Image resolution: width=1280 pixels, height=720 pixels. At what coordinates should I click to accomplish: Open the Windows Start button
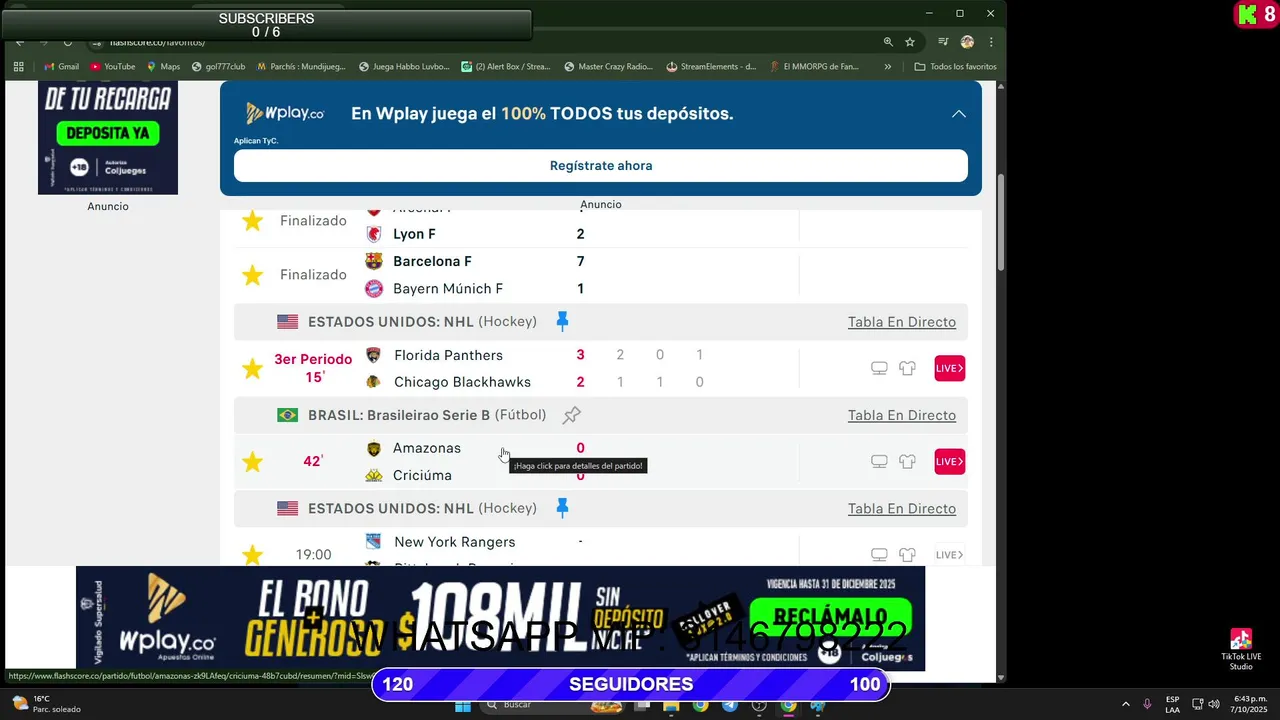point(462,705)
